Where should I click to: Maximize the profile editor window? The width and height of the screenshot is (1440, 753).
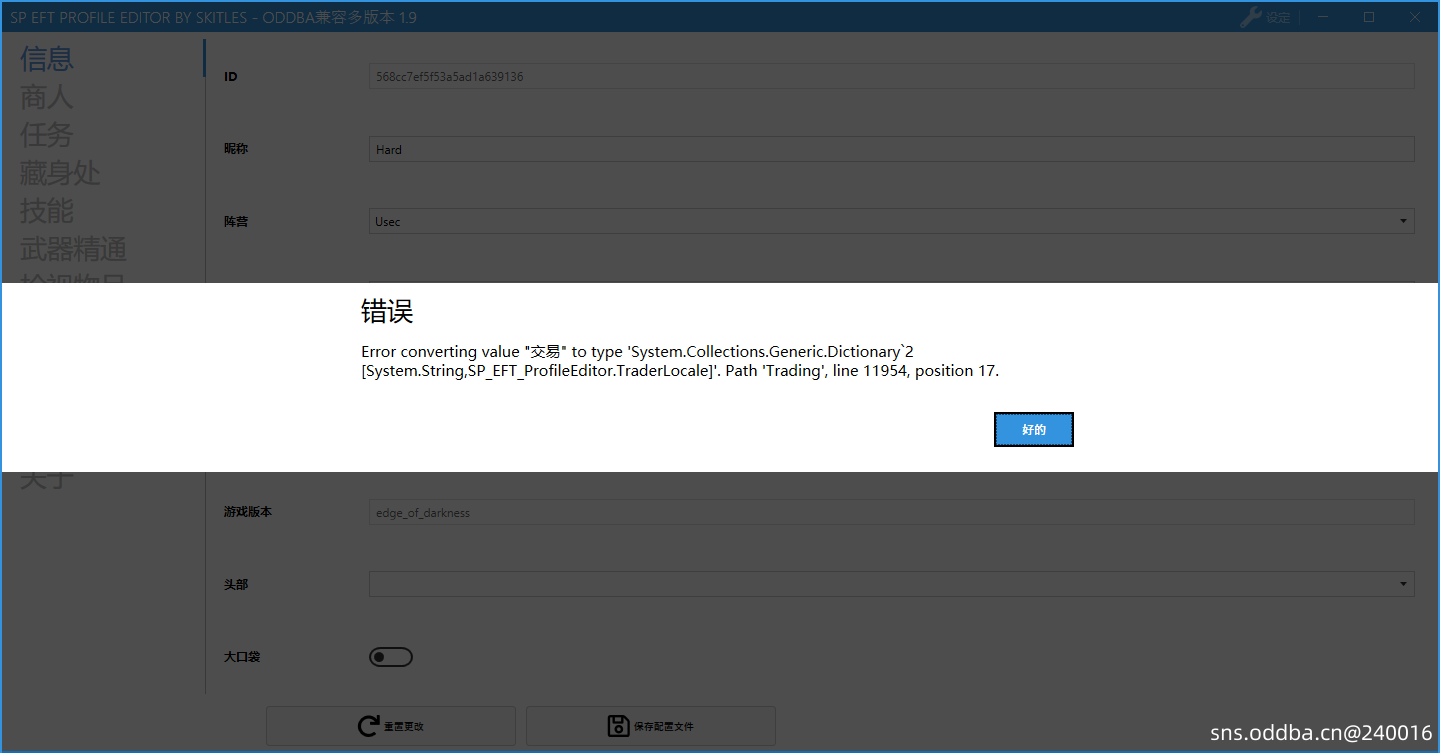point(1369,17)
